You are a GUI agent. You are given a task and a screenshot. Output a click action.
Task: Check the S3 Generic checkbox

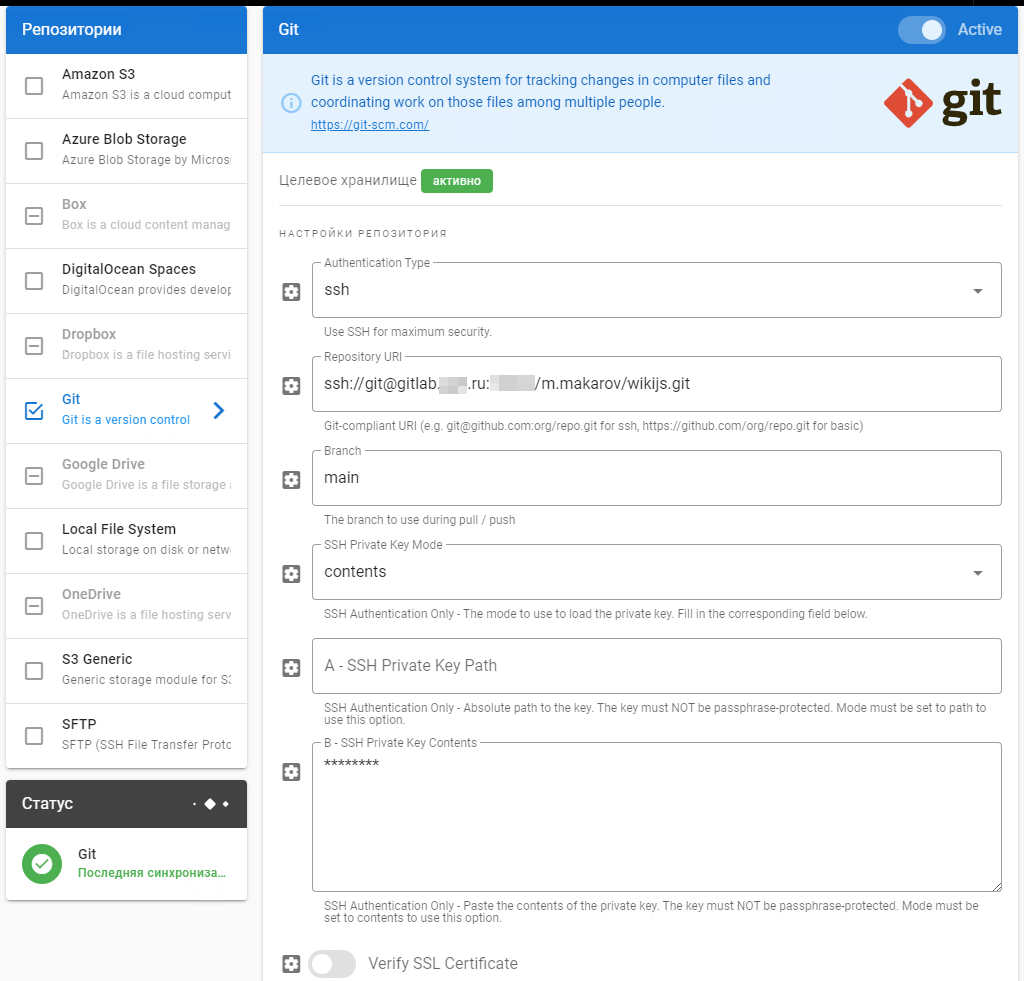(x=34, y=671)
